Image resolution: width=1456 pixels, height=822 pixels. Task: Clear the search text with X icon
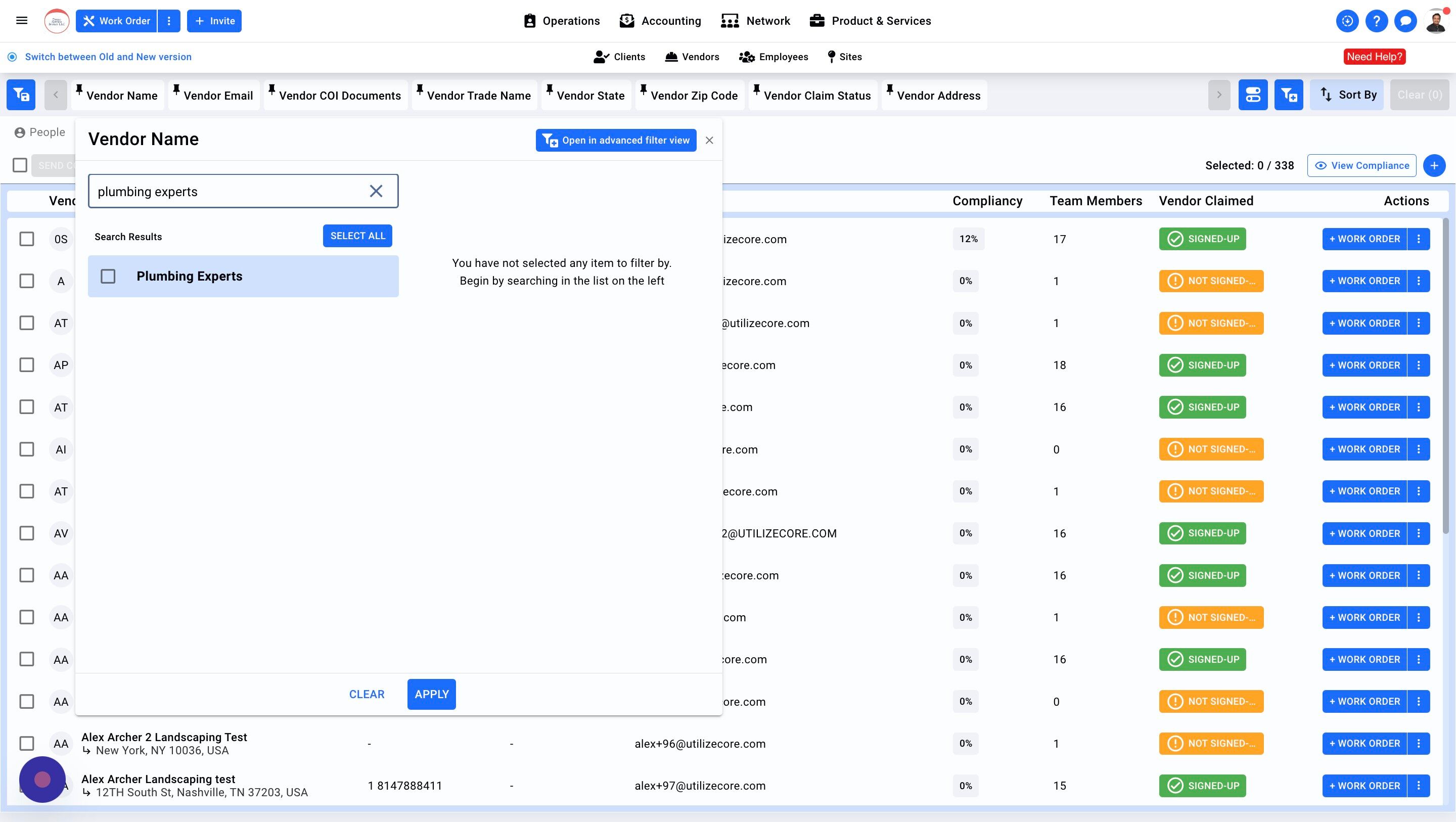[376, 191]
